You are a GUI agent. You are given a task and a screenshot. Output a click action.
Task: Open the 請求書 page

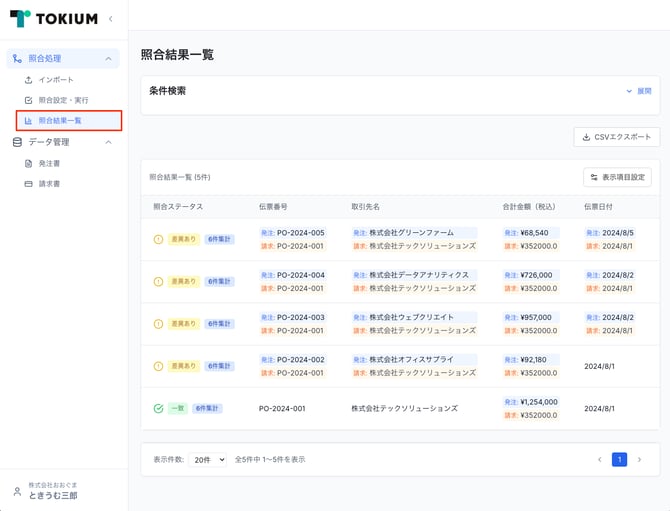point(50,184)
